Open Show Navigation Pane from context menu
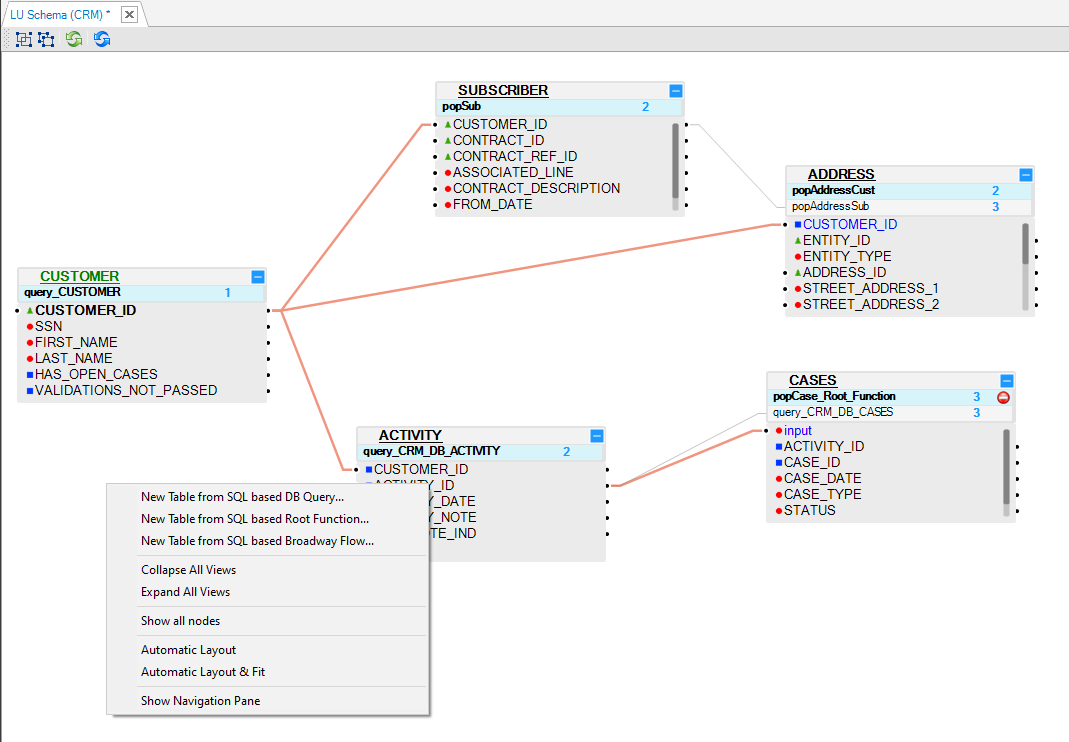 tap(200, 701)
